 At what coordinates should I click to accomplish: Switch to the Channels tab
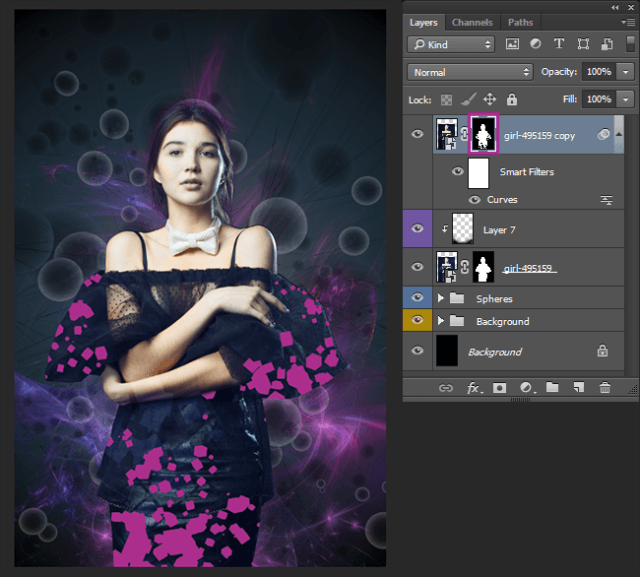tap(472, 22)
